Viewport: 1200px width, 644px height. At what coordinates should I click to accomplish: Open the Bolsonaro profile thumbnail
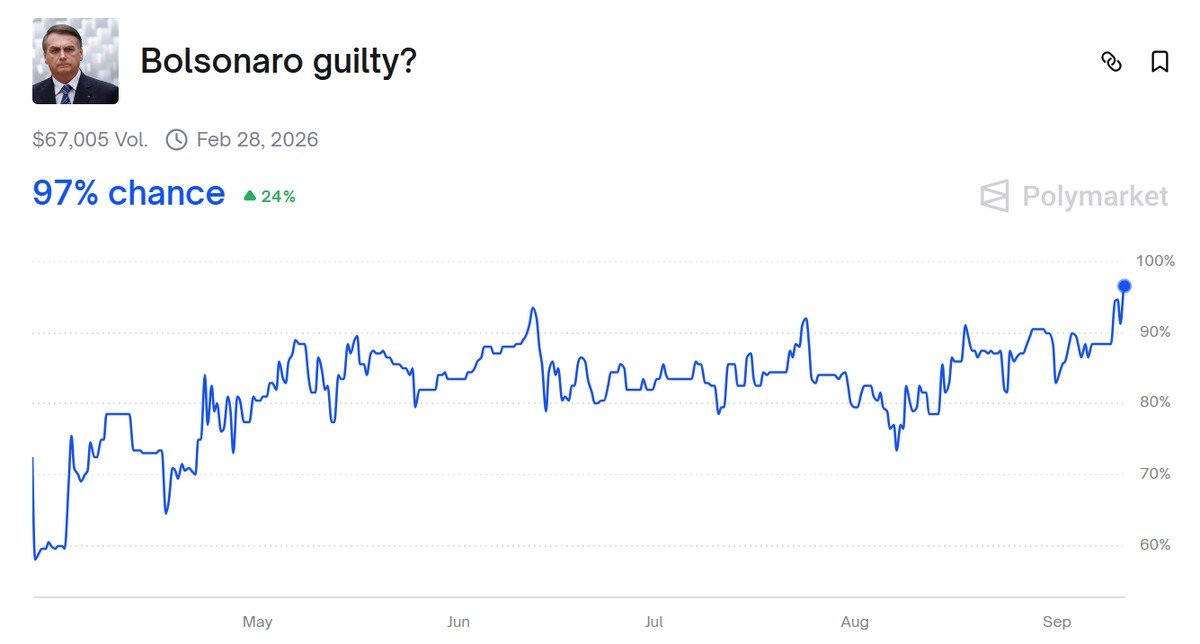[76, 61]
